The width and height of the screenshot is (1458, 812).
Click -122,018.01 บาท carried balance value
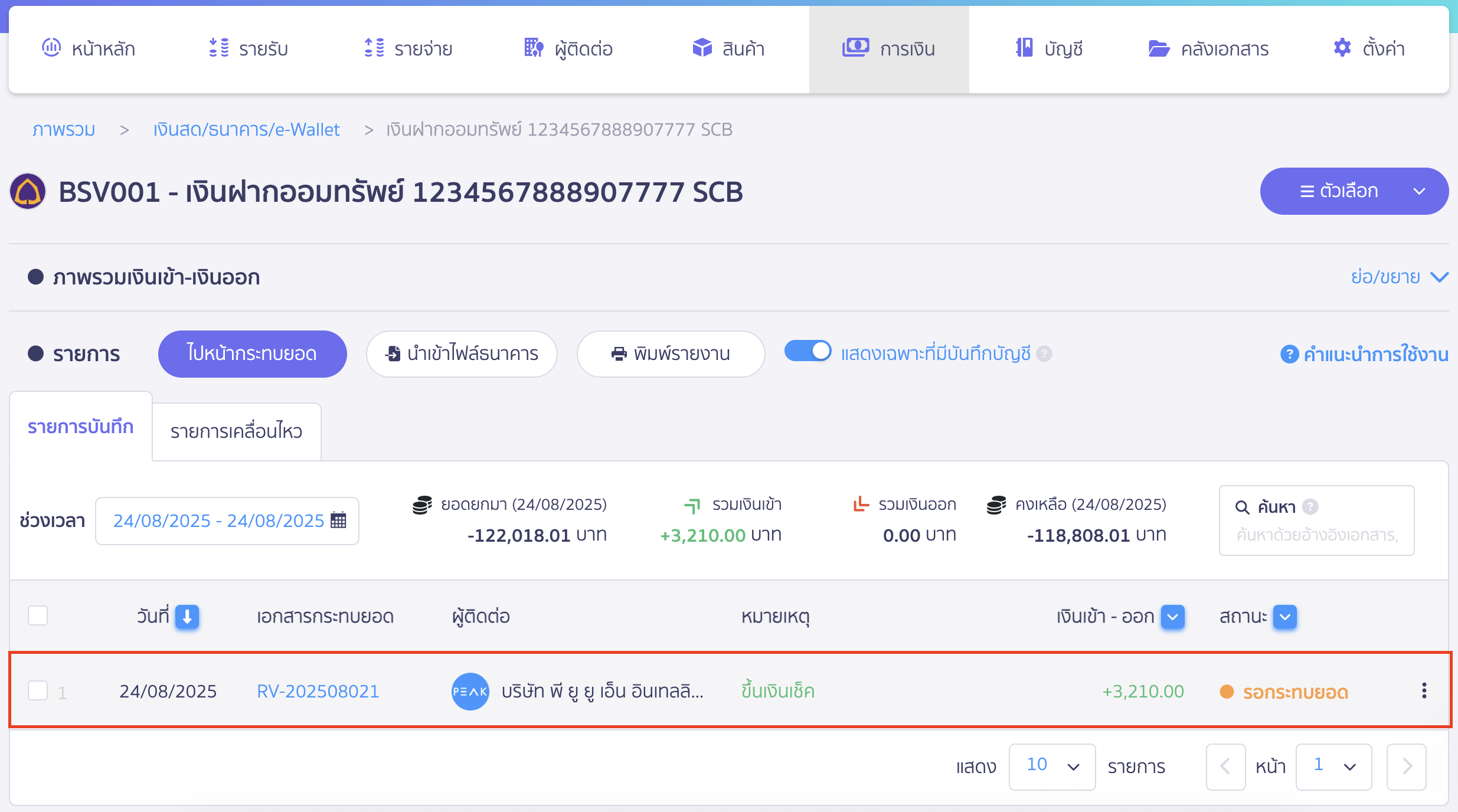[x=537, y=535]
